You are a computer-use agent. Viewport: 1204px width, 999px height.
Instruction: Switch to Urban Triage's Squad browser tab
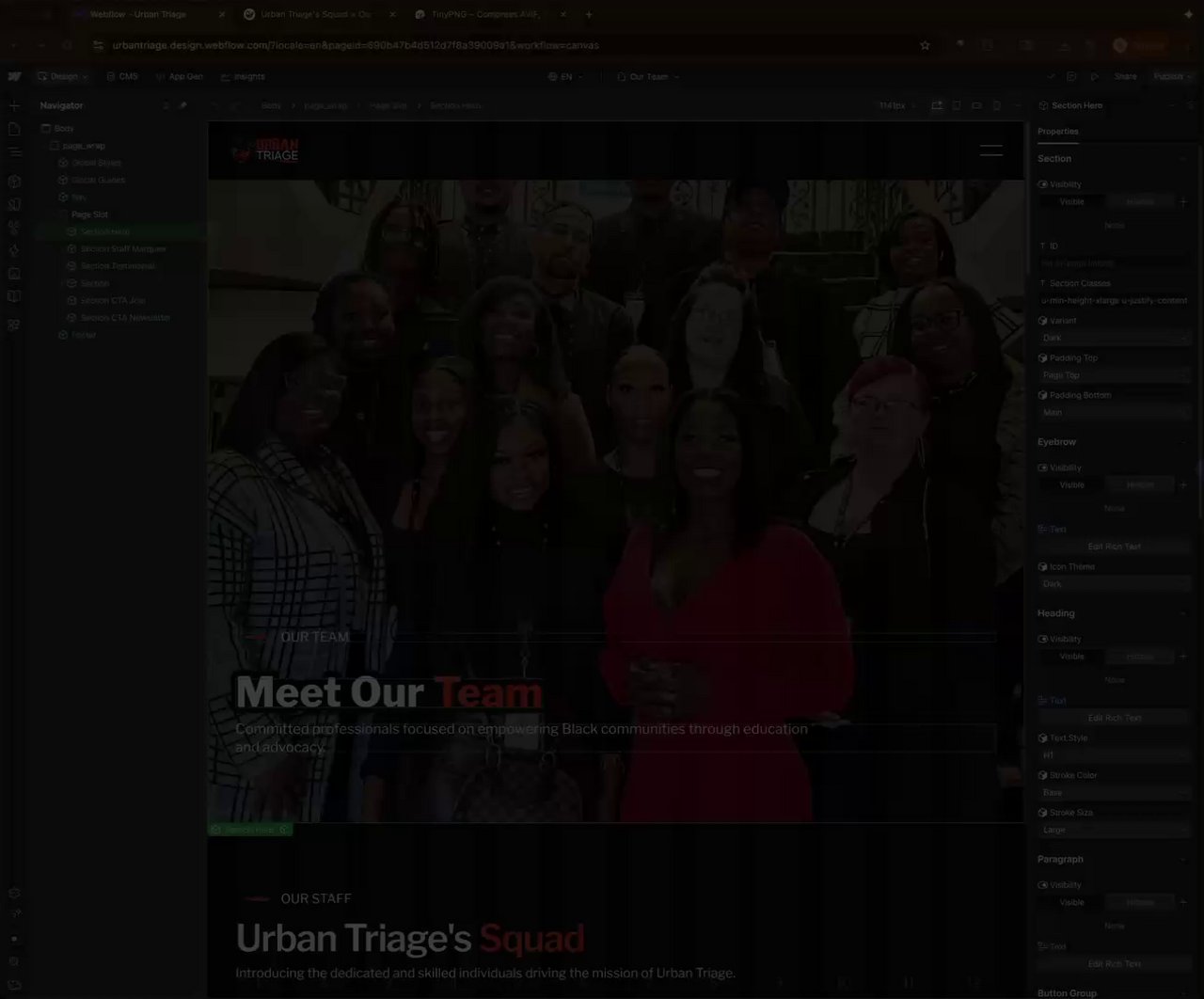316,14
